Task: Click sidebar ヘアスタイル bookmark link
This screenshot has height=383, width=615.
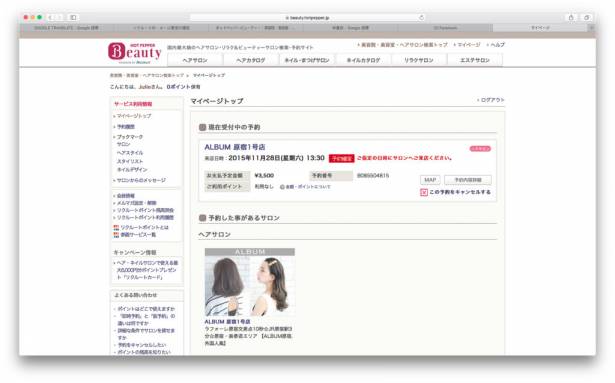Action: pyautogui.click(x=130, y=153)
